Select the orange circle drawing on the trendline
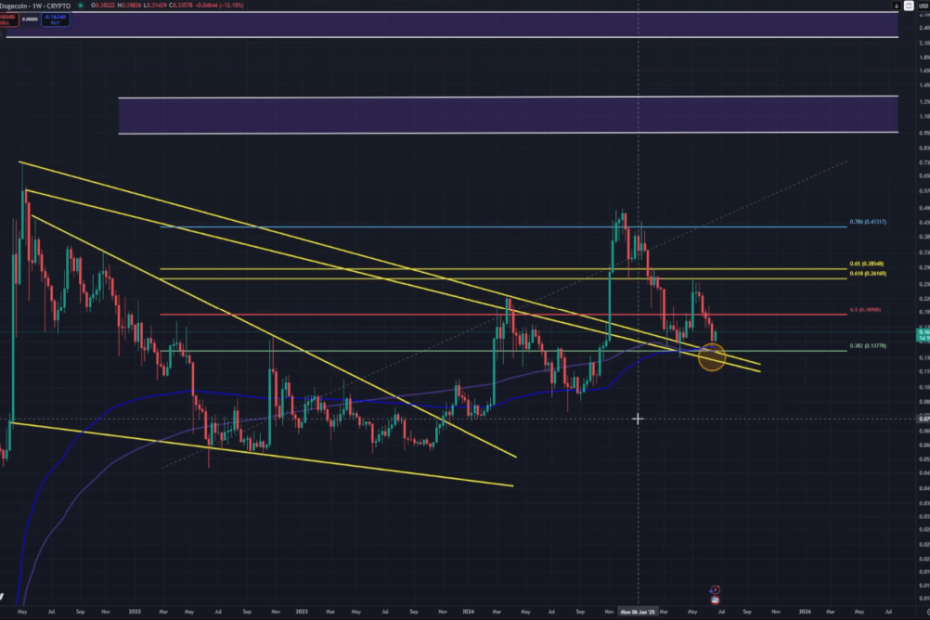Viewport: 930px width, 620px height. [711, 357]
